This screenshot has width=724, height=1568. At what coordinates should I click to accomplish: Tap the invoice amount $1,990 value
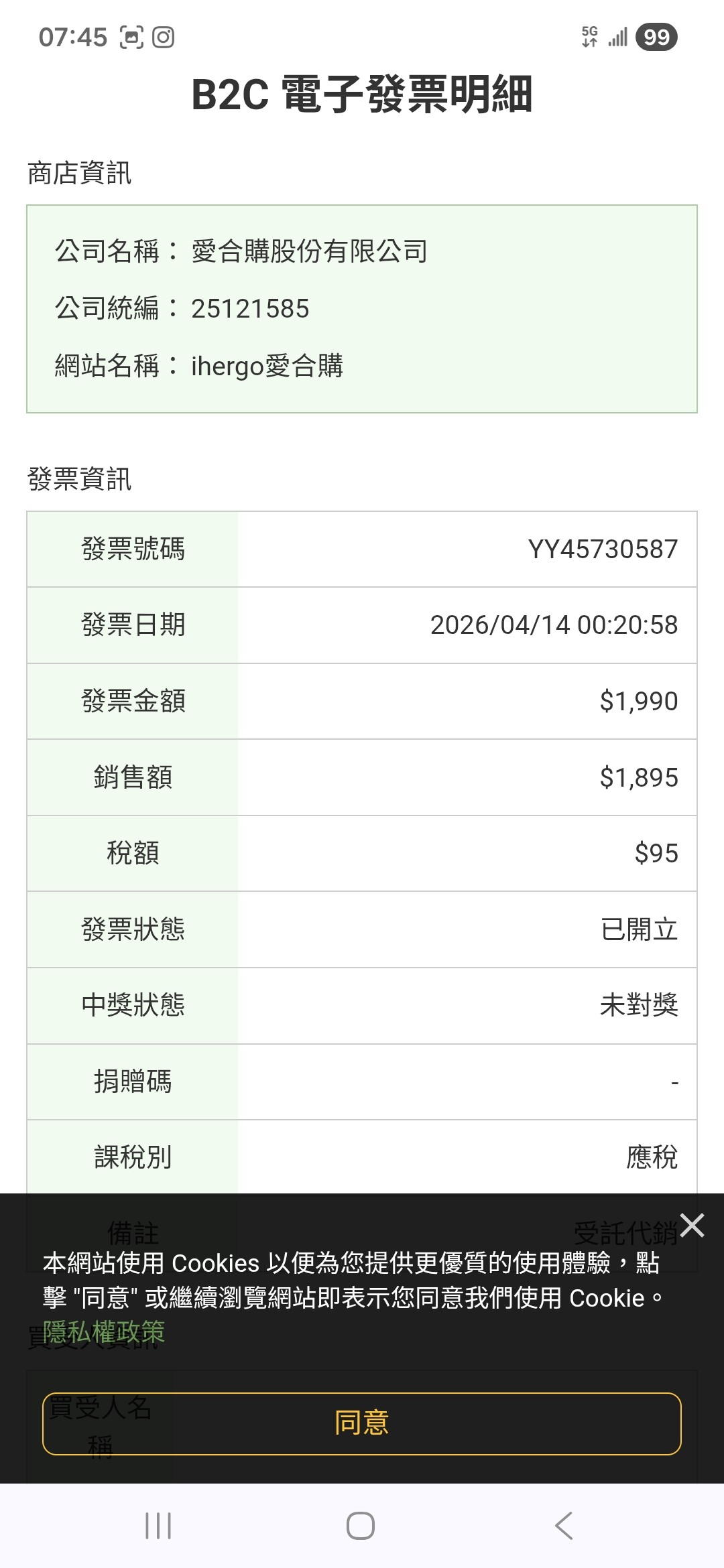(639, 702)
